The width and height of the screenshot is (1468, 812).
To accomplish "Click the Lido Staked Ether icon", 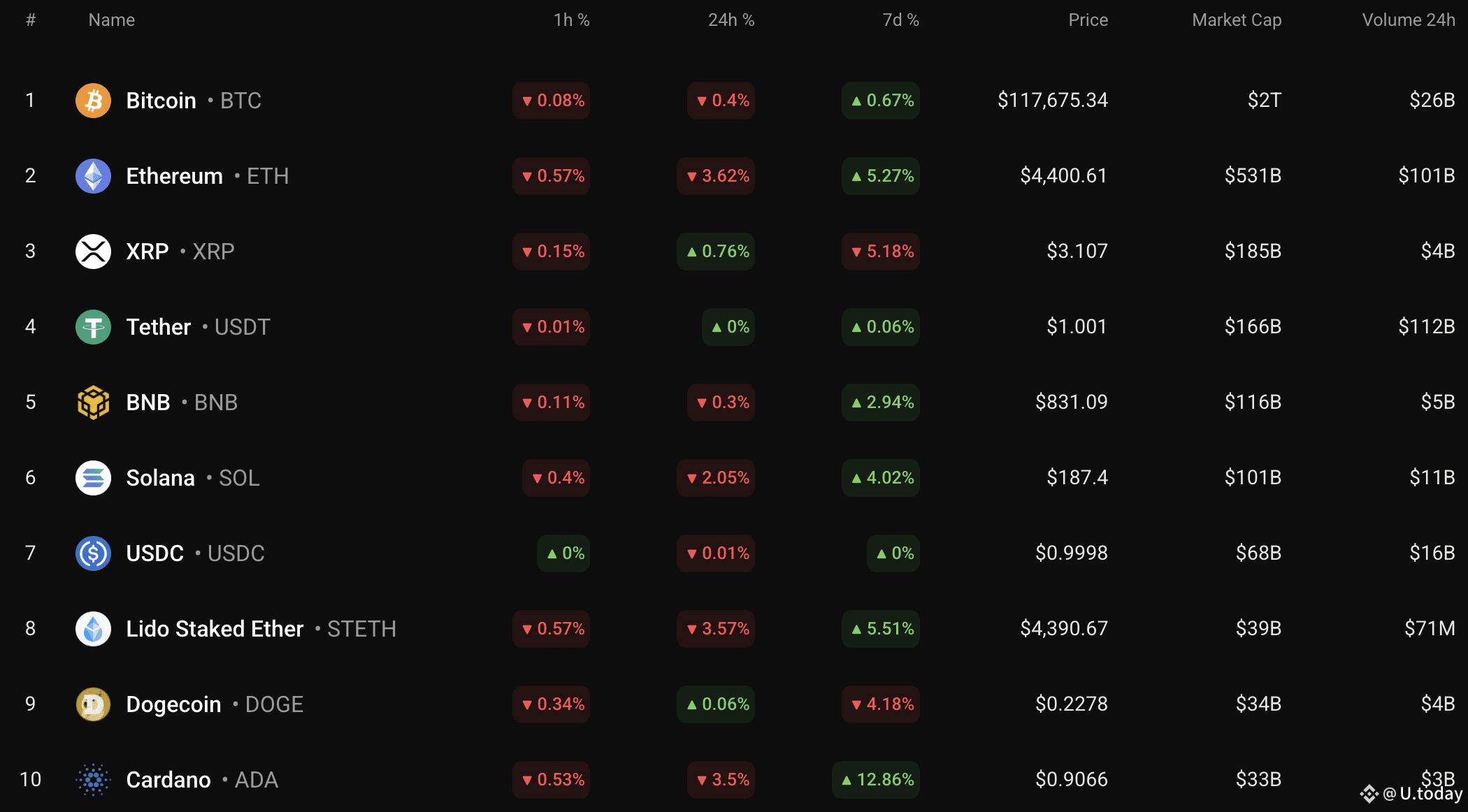I will (93, 629).
